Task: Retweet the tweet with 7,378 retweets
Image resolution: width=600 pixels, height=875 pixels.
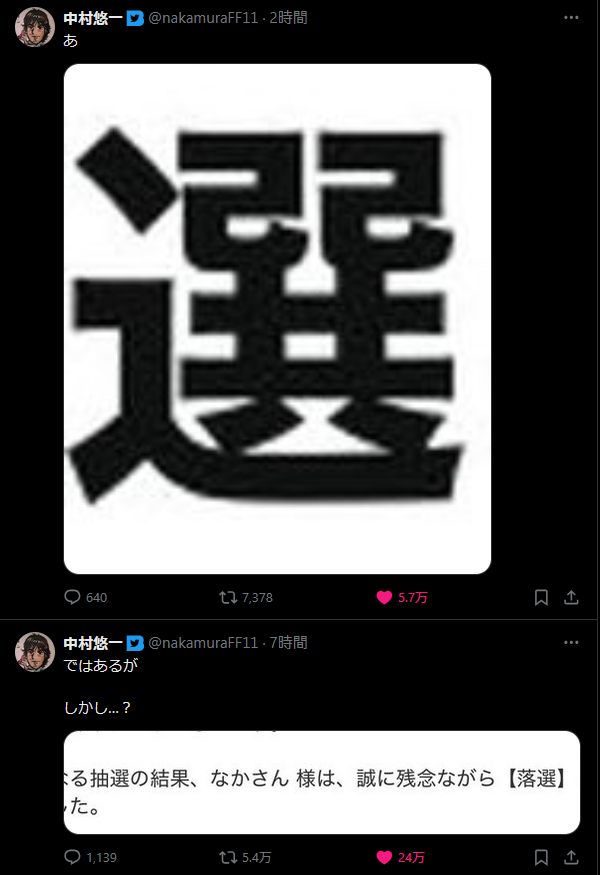Action: (x=246, y=598)
